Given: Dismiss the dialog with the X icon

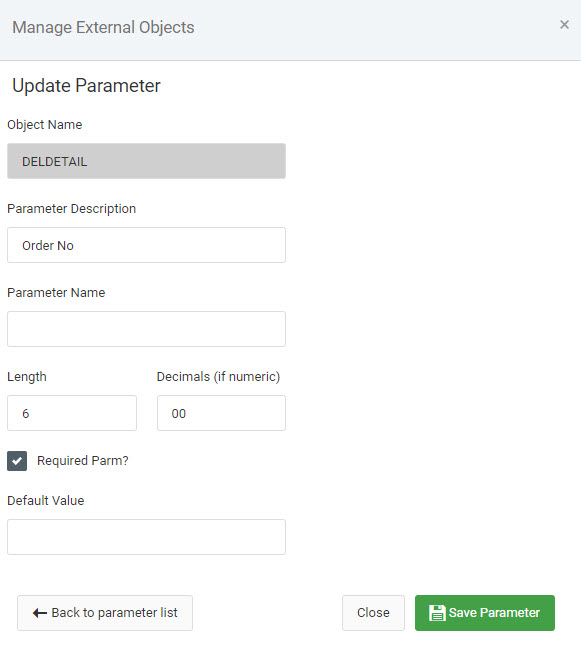Looking at the screenshot, I should 564,25.
